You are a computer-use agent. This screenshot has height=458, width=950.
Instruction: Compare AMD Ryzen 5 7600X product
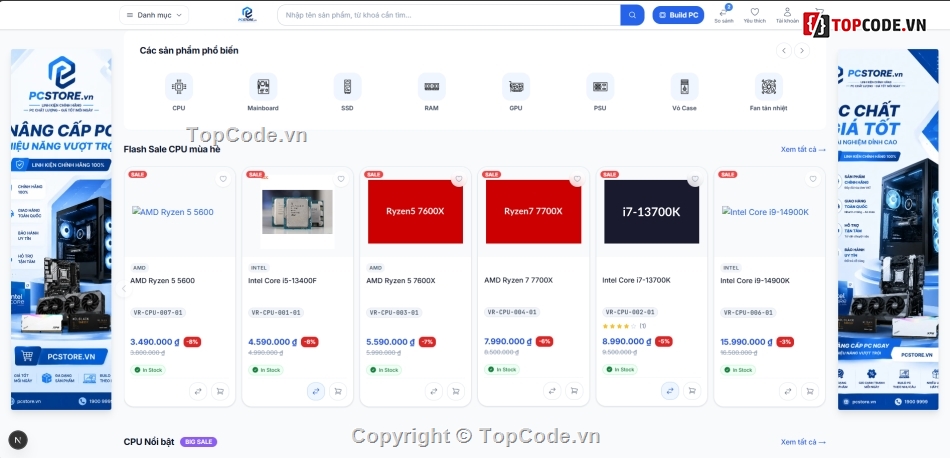coord(434,391)
